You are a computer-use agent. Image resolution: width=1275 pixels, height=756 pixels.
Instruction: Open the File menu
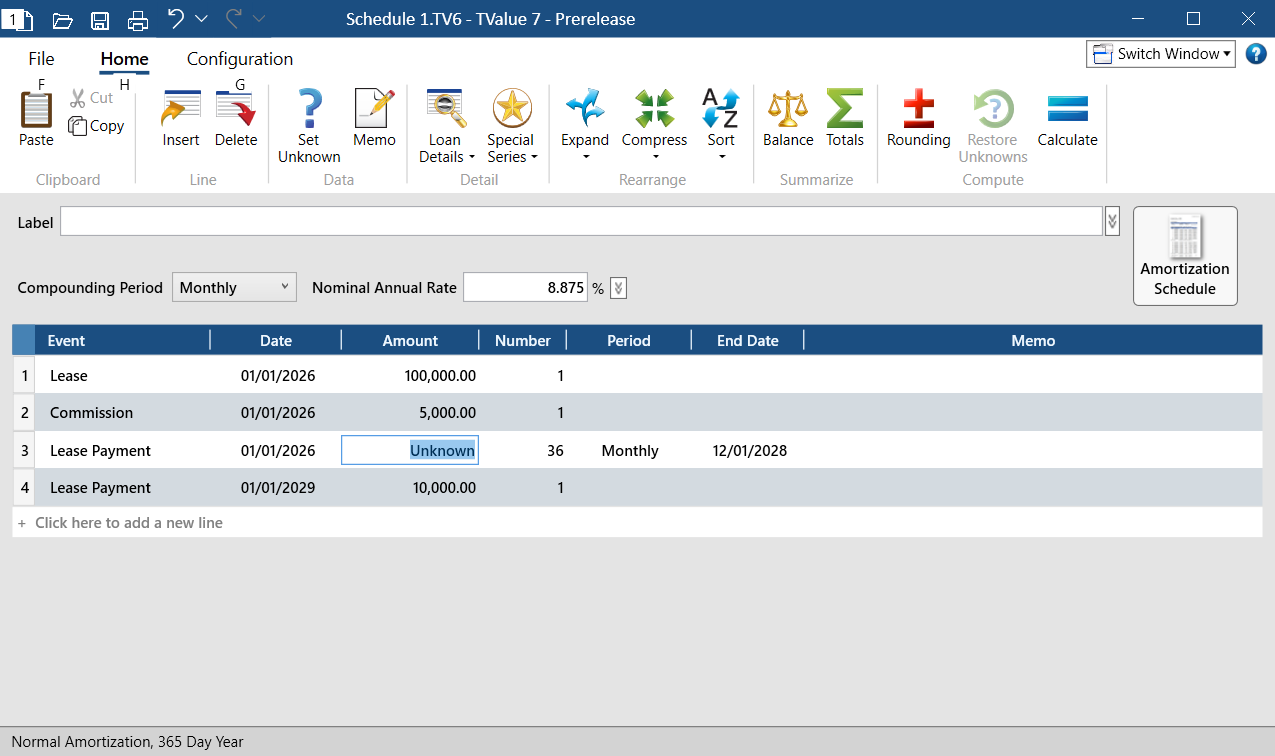41,59
